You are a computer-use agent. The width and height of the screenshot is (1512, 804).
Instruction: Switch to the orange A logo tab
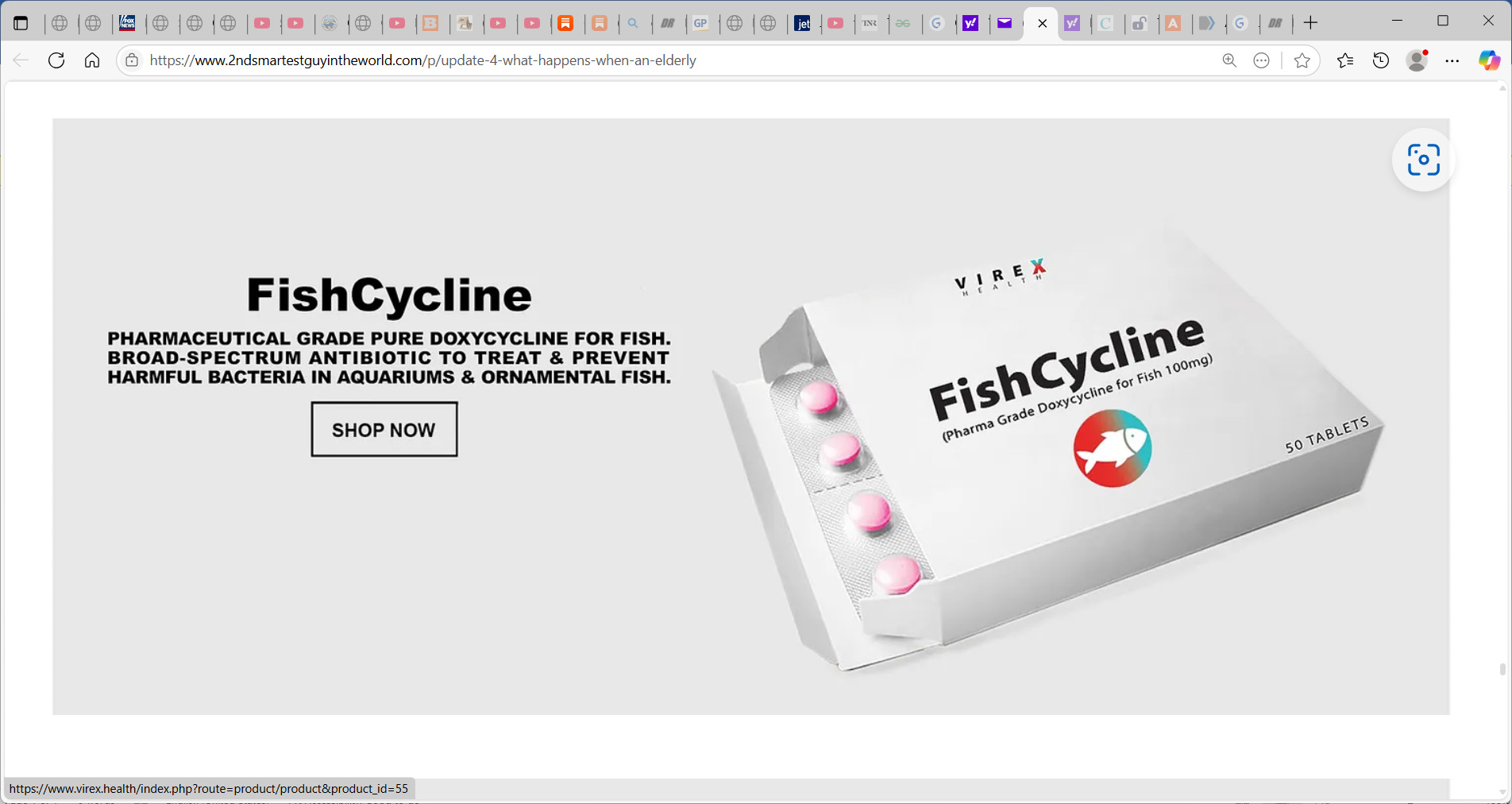(x=1173, y=23)
